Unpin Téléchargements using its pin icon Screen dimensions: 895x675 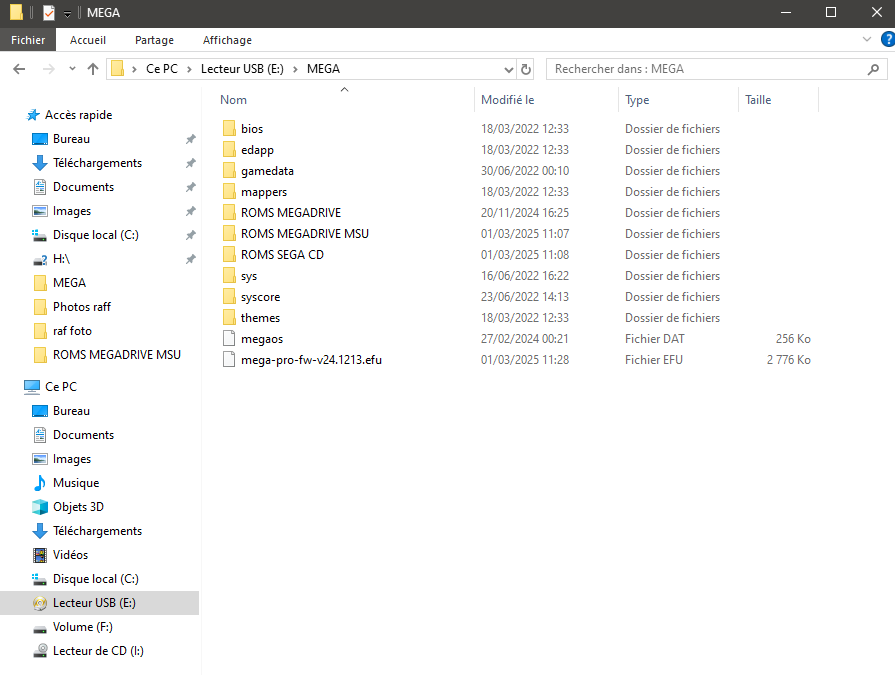(191, 163)
